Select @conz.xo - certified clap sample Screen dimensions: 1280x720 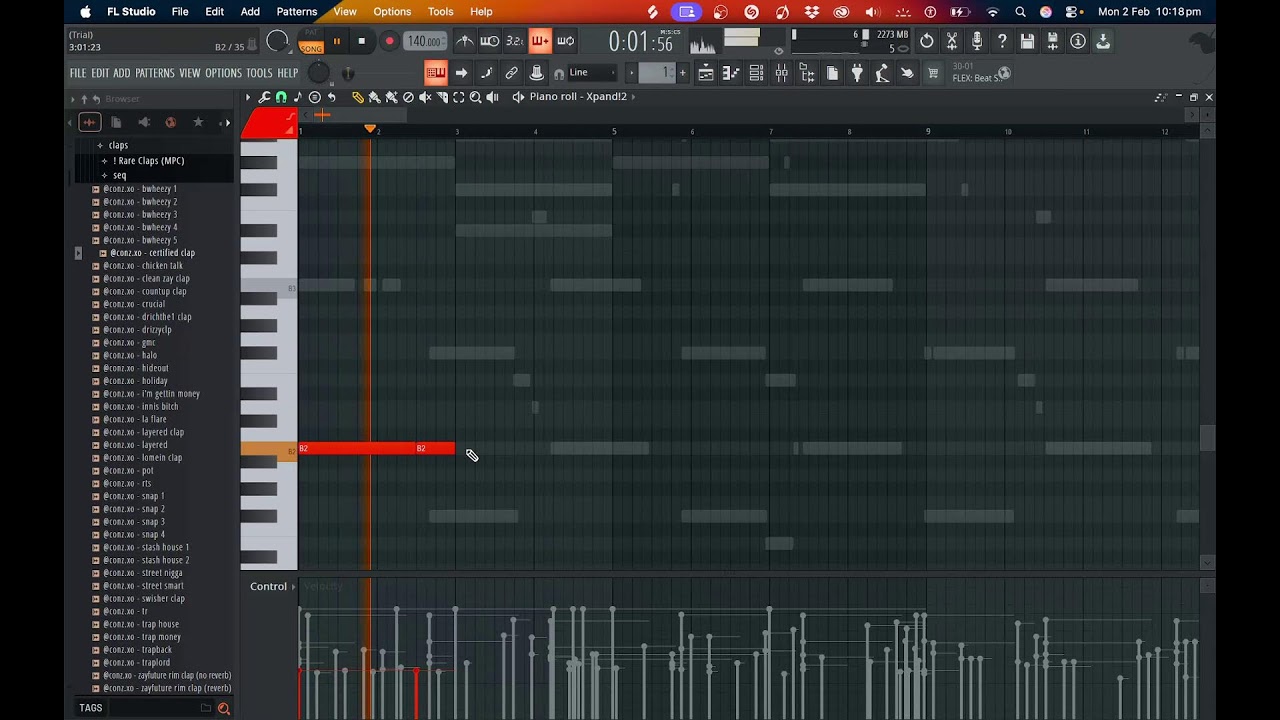tap(152, 253)
